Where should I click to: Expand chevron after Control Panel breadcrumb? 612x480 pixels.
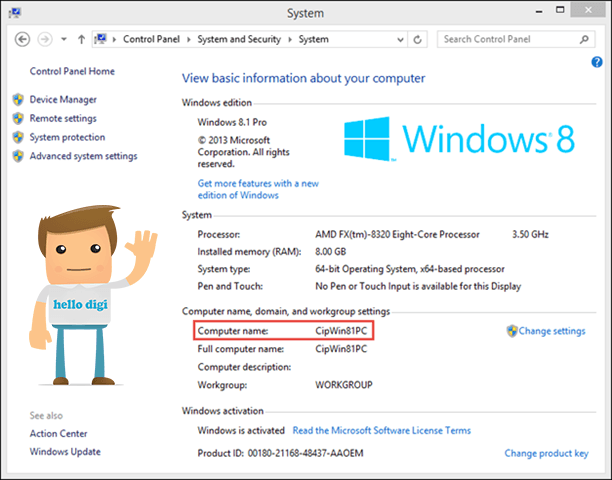[189, 39]
